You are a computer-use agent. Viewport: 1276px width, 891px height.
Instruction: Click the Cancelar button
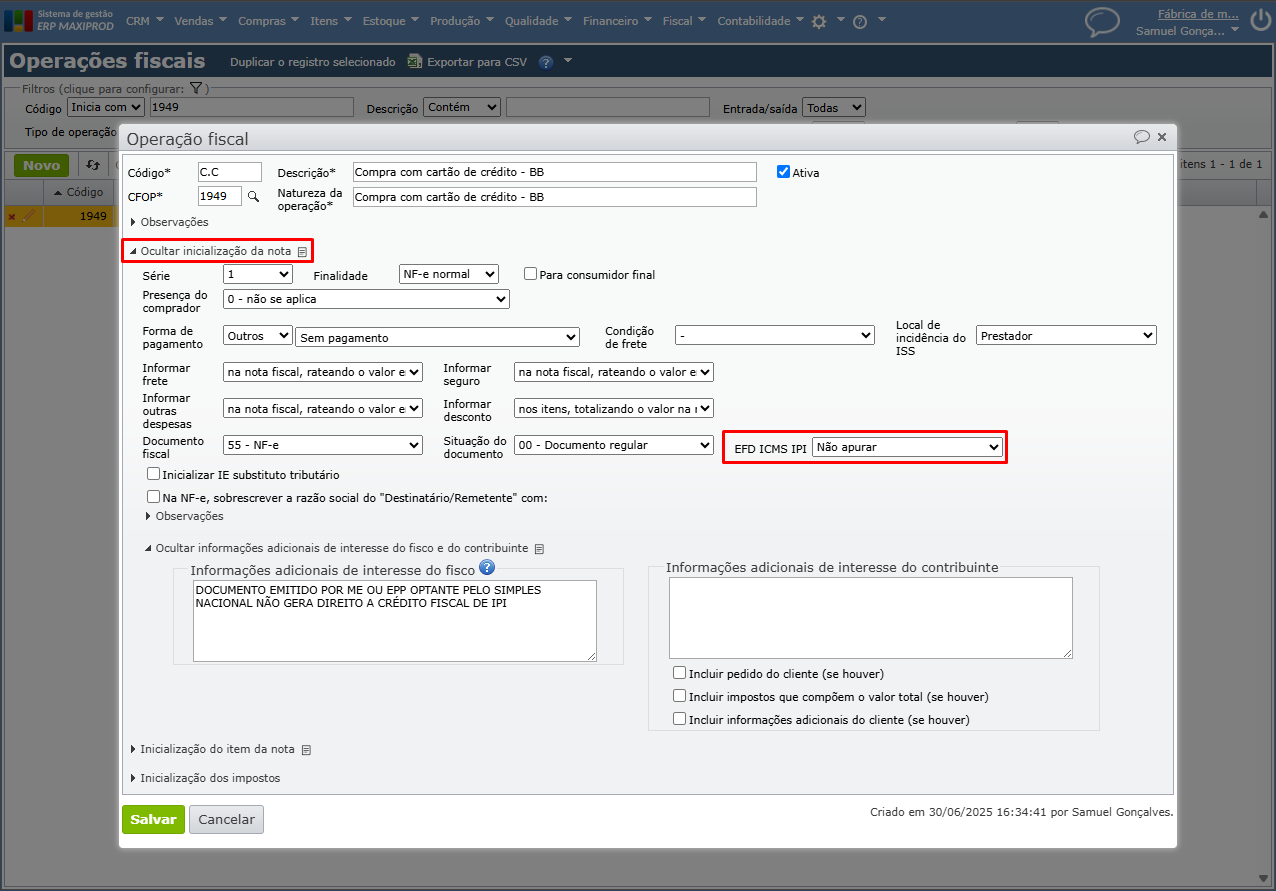(x=226, y=820)
